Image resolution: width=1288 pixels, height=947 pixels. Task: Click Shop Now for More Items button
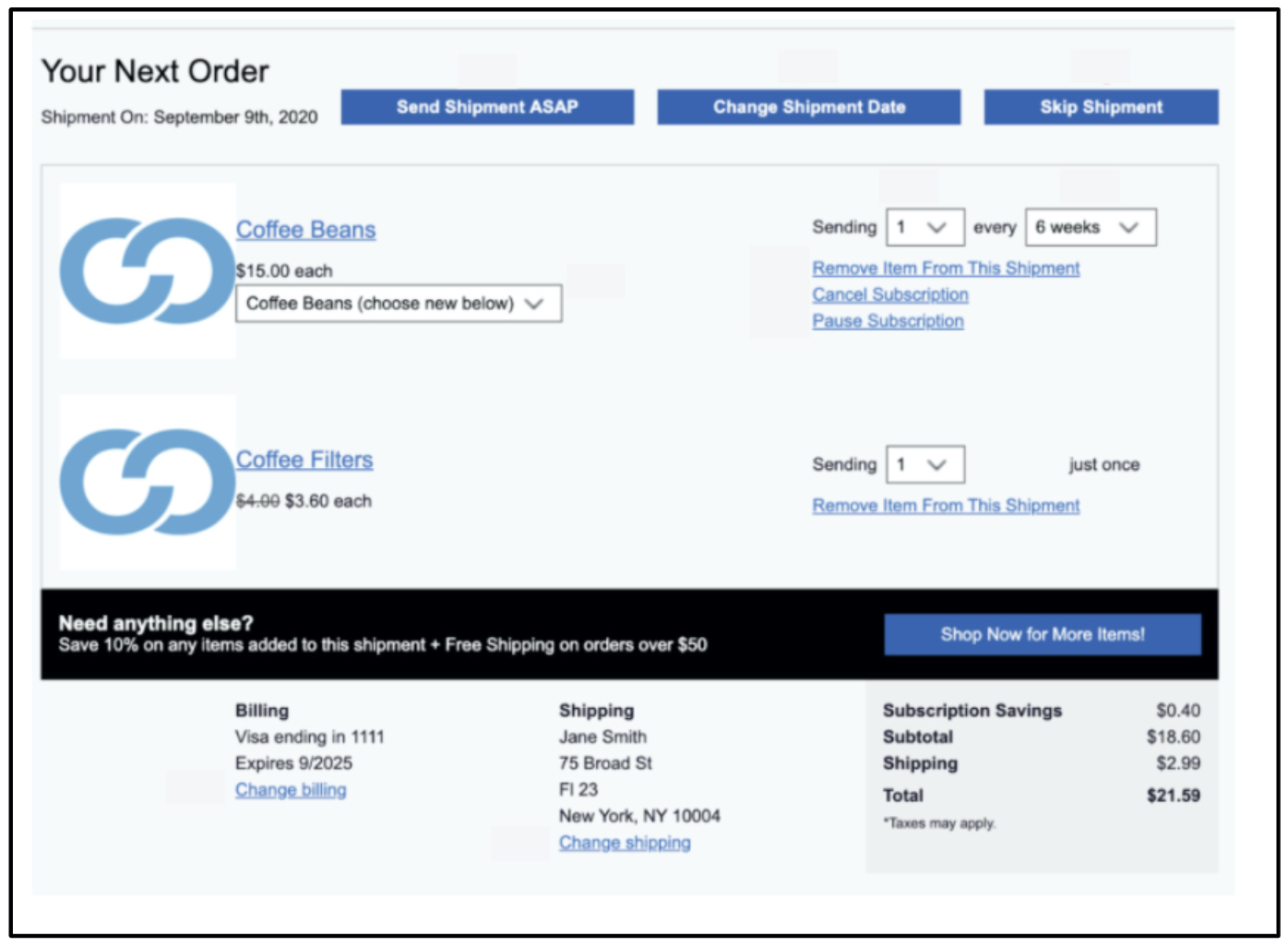(x=1042, y=634)
